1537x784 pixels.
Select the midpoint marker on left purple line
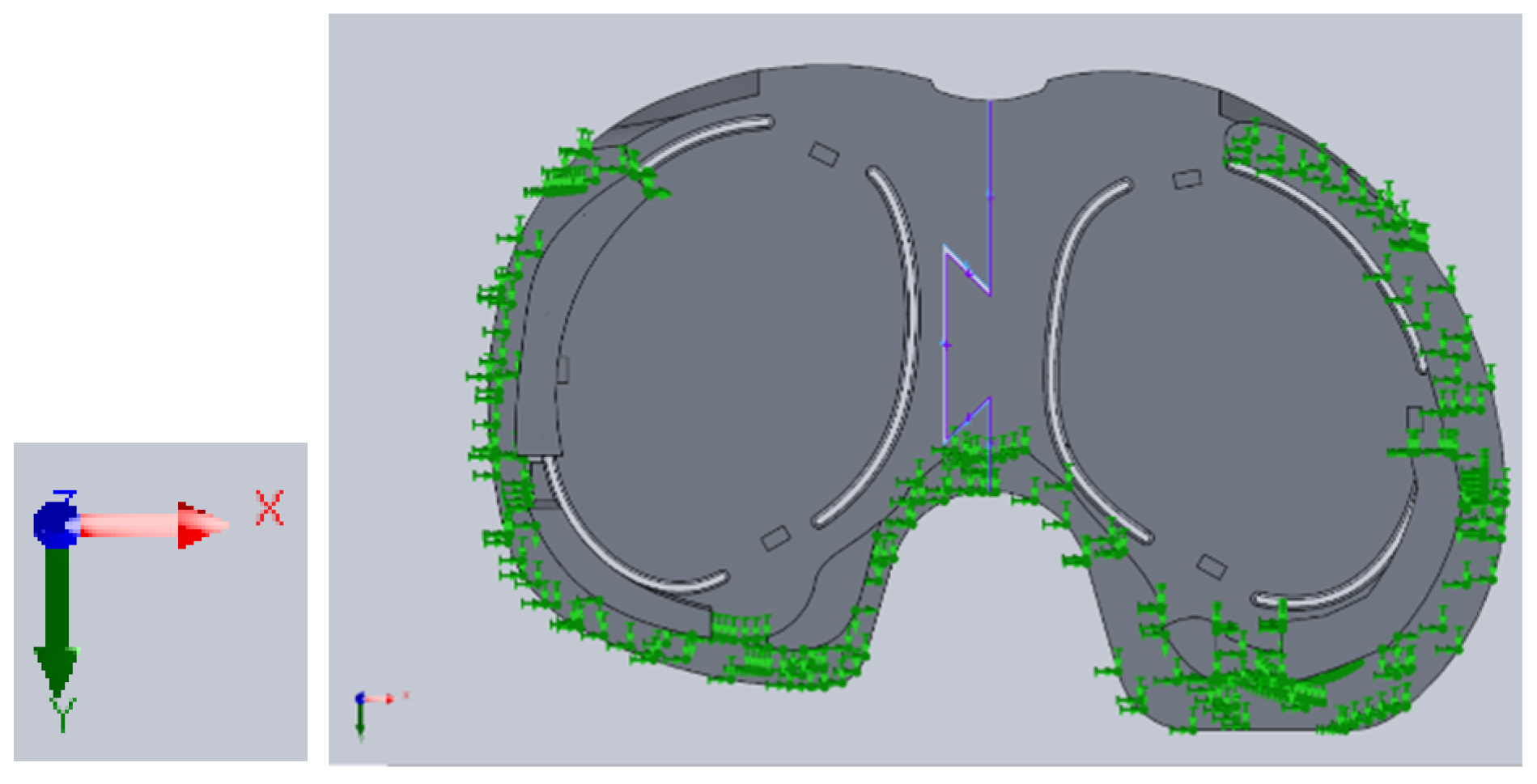point(945,345)
